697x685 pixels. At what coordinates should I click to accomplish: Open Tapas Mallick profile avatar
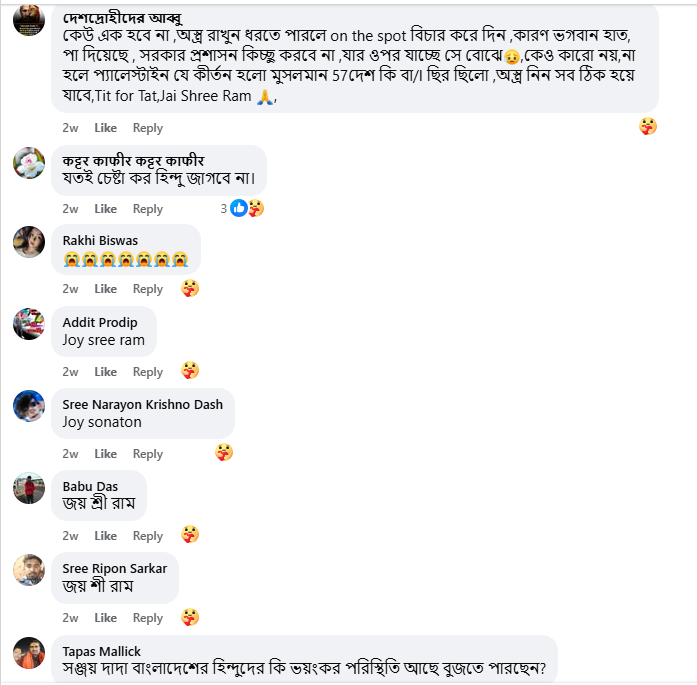coord(29,652)
